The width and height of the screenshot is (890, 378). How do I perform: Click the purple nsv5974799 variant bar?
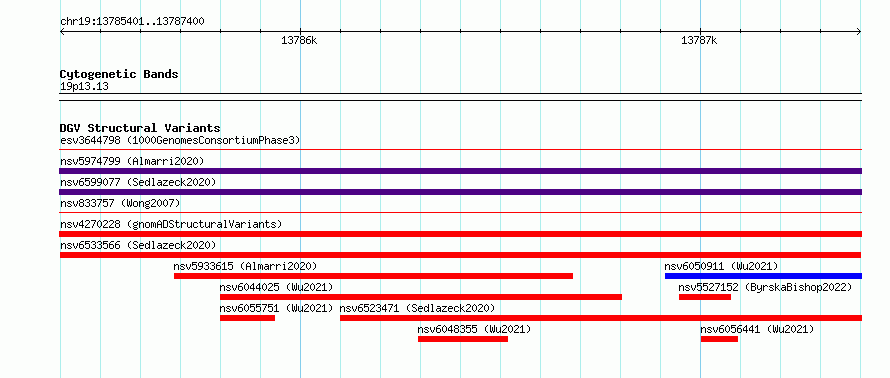coord(461,171)
